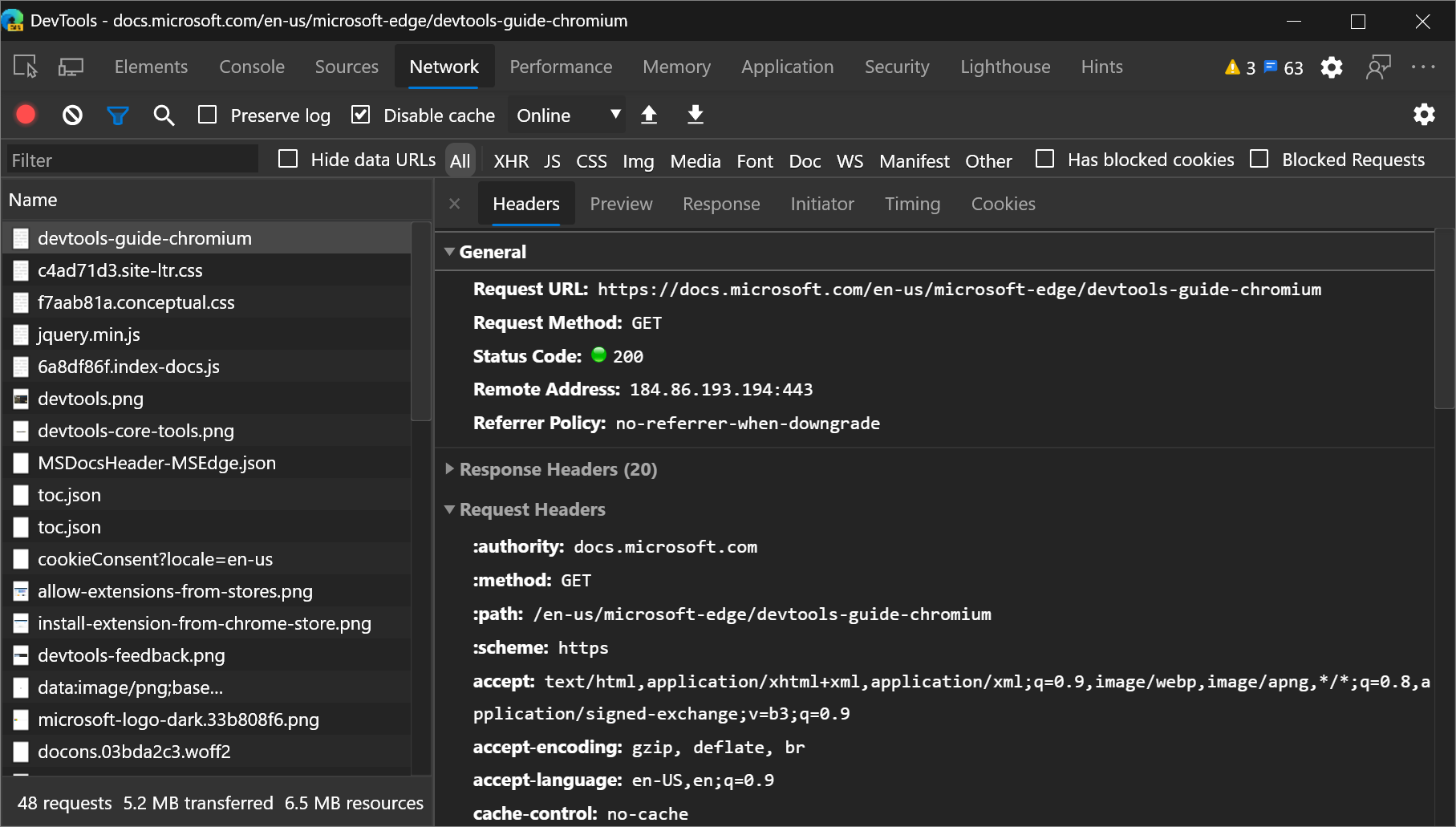The width and height of the screenshot is (1456, 827).
Task: Click icon beside jquery.min.js
Action: [21, 334]
